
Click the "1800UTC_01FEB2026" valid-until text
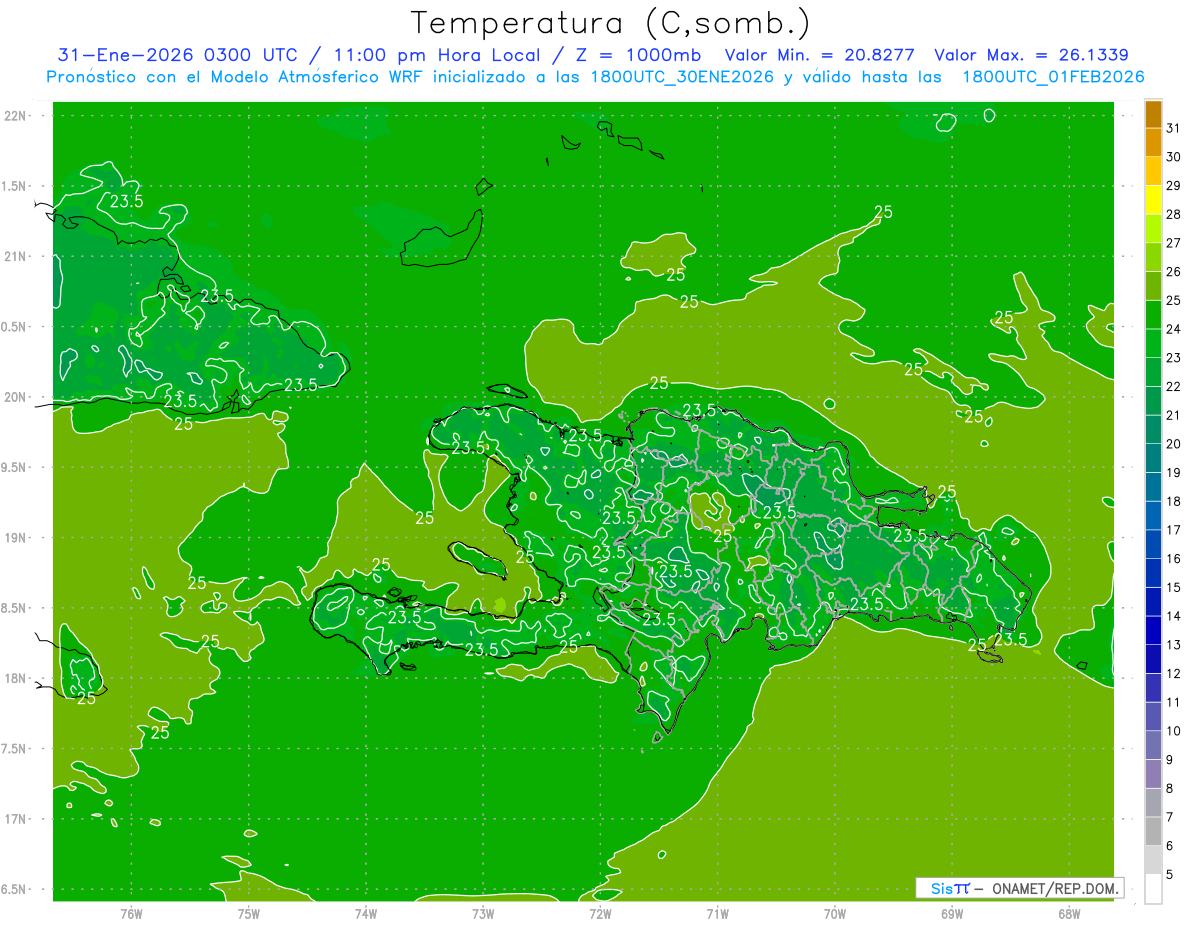1052,77
